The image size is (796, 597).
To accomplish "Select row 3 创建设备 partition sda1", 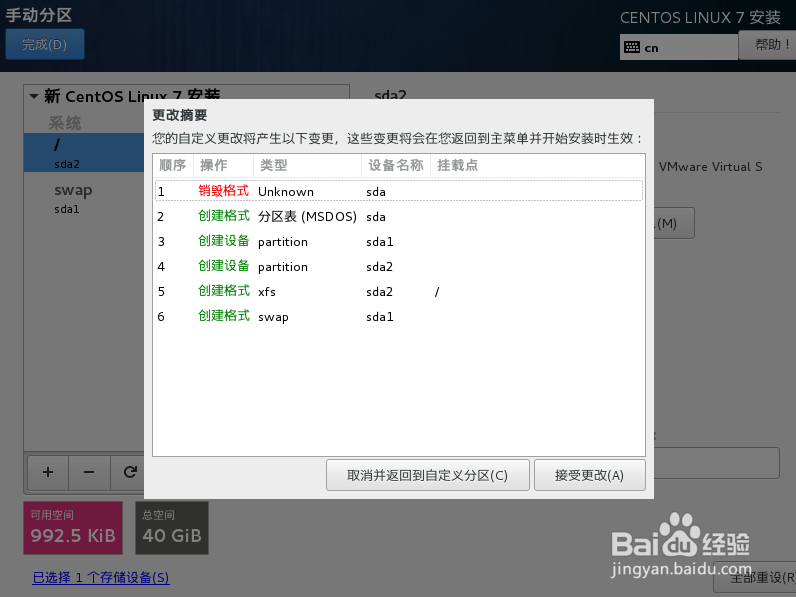I will [x=399, y=241].
